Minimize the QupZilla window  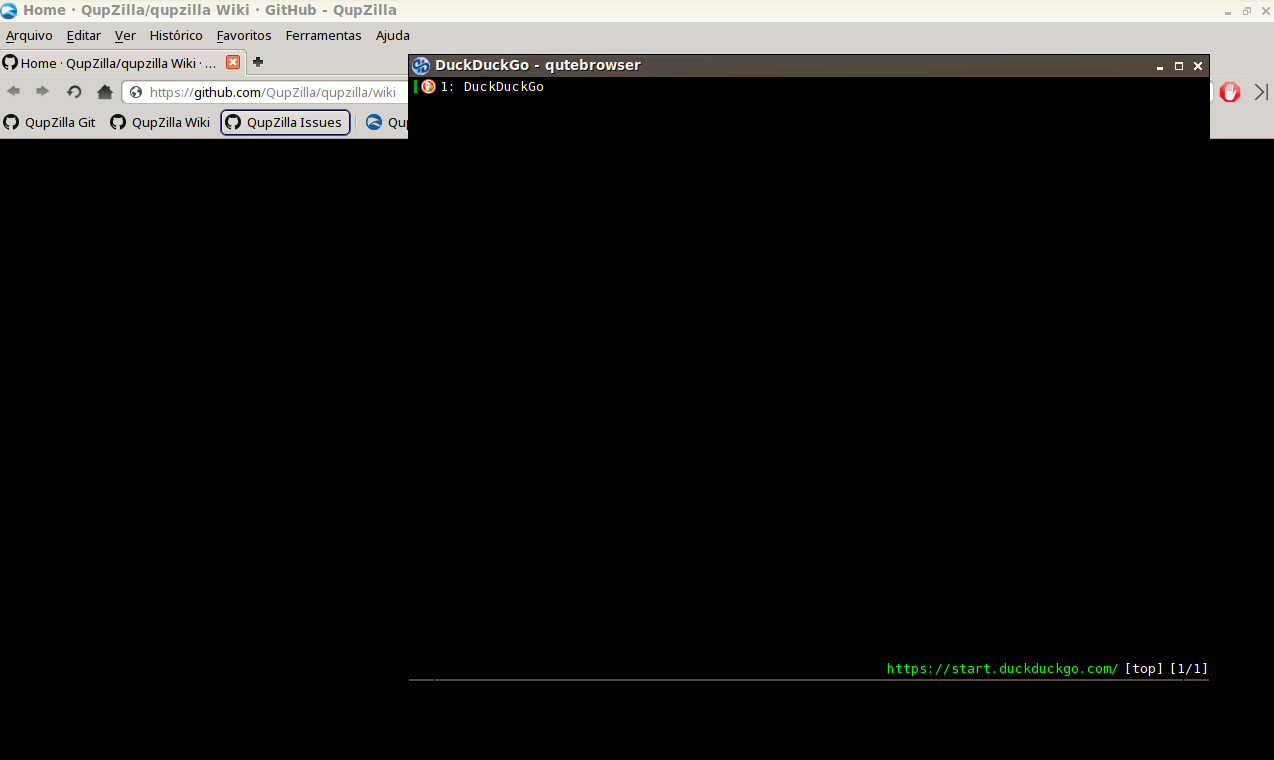[x=1229, y=11]
